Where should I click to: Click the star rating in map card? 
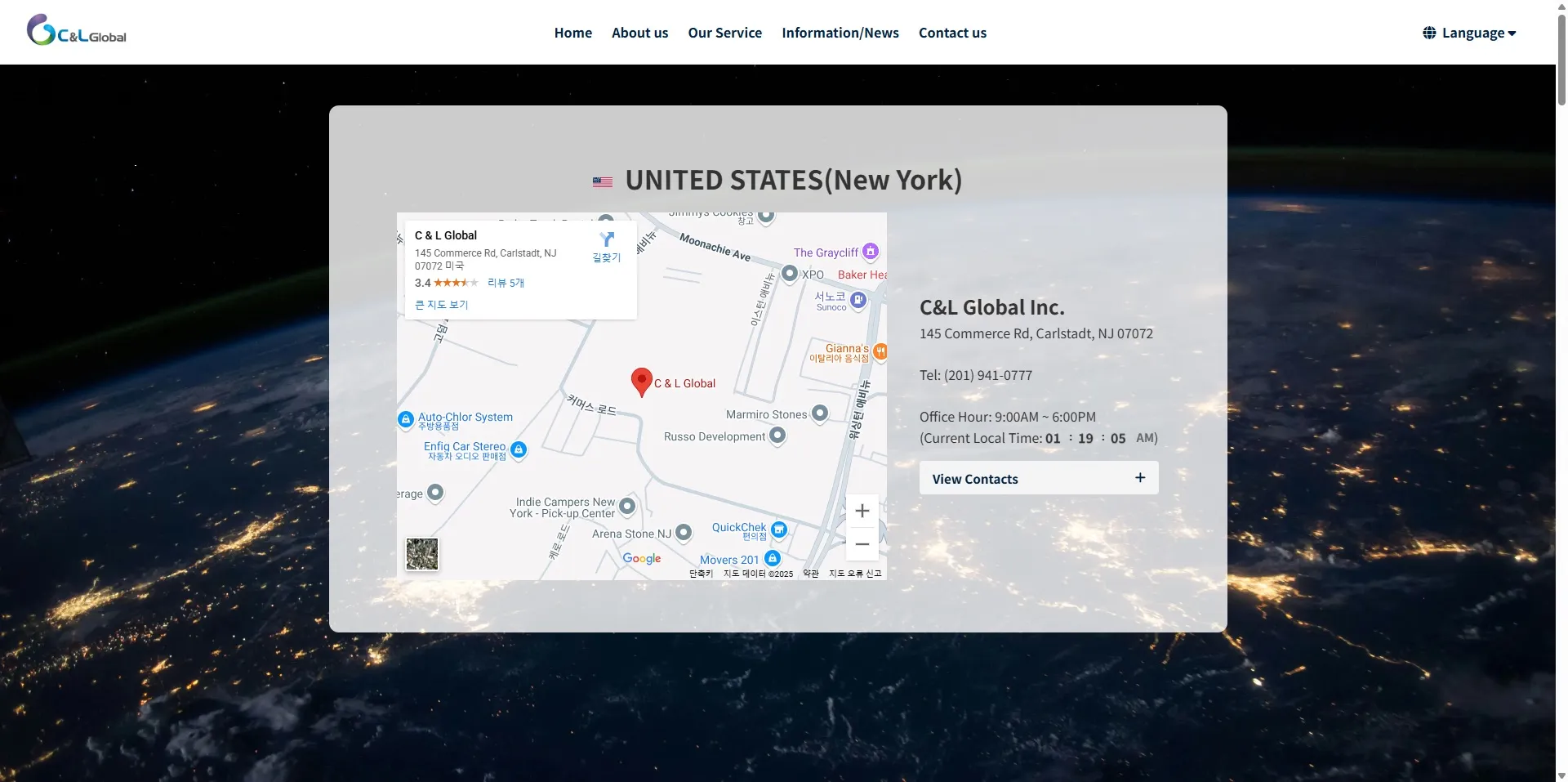pos(456,283)
